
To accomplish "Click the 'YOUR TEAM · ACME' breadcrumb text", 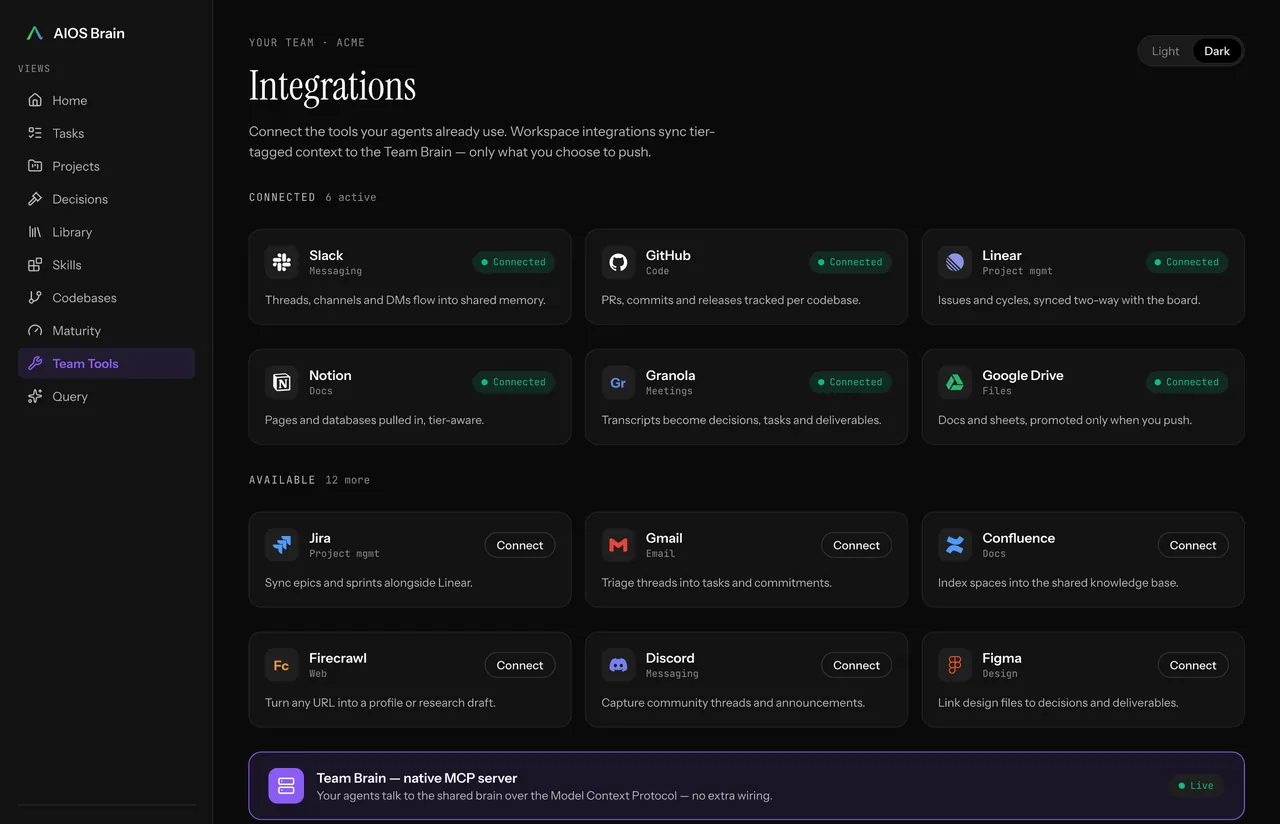I will point(307,43).
